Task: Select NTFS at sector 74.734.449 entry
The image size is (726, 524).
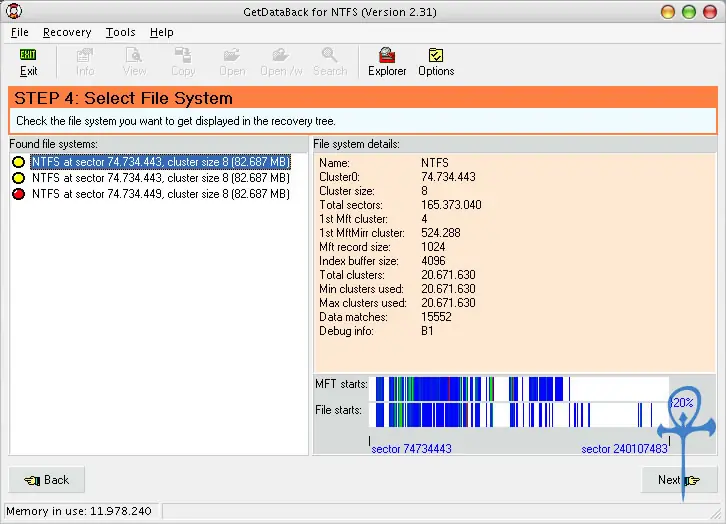Action: pos(161,194)
